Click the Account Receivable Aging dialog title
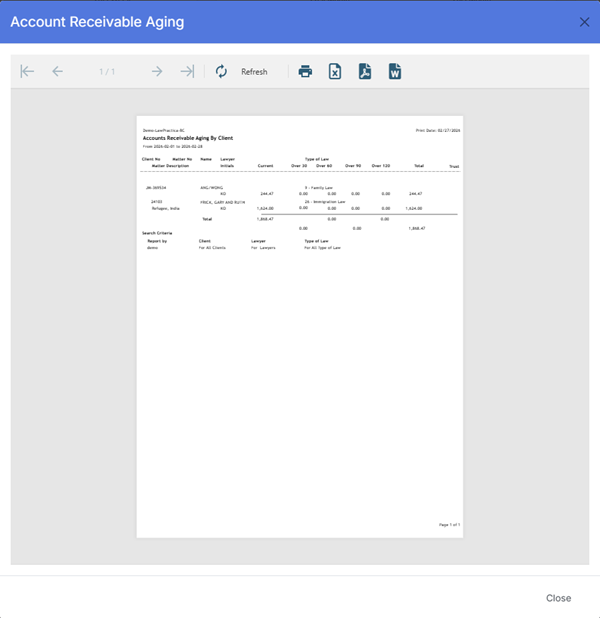 click(97, 22)
